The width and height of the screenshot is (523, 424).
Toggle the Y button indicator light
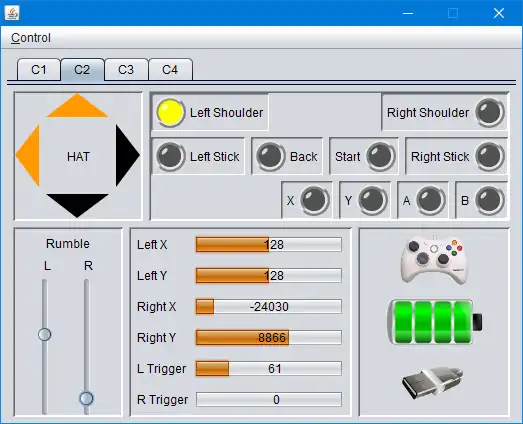click(373, 200)
